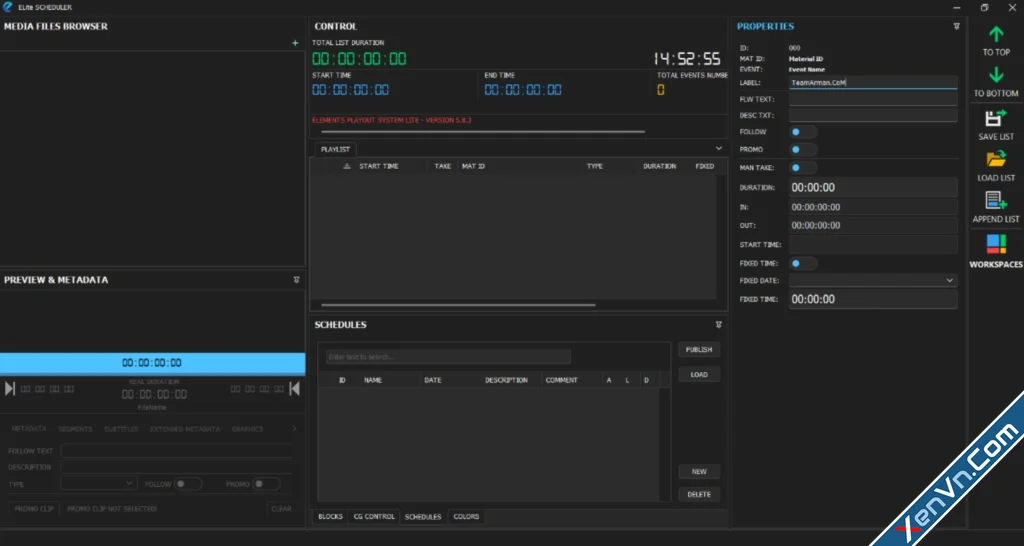Screen dimensions: 1024x546
Task: Switch to the BLOCKS tab
Action: pos(330,517)
